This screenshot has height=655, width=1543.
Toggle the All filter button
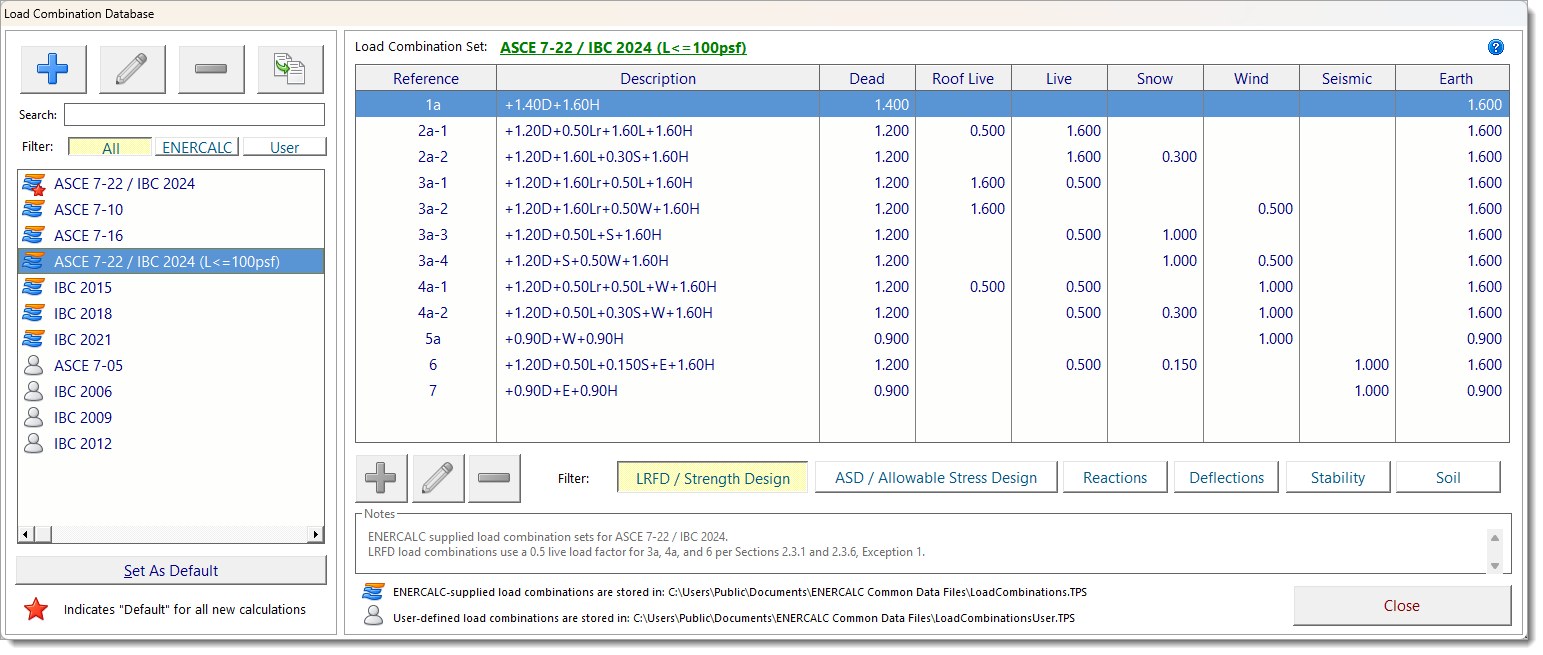point(110,147)
